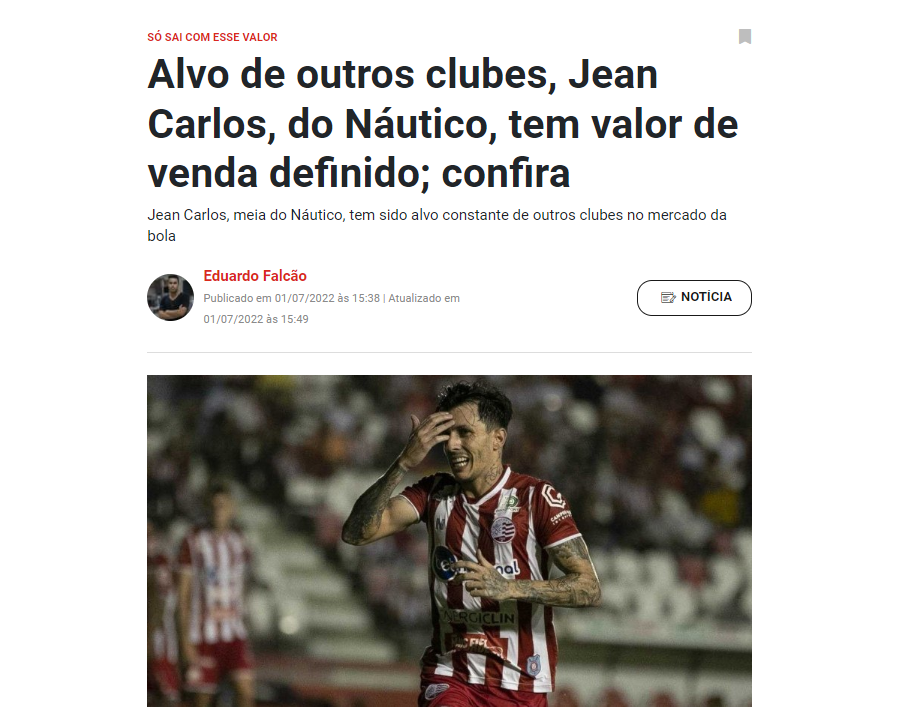Click the ERGICLIN sponsor on the jersey
This screenshot has width=908, height=713.
tap(478, 617)
